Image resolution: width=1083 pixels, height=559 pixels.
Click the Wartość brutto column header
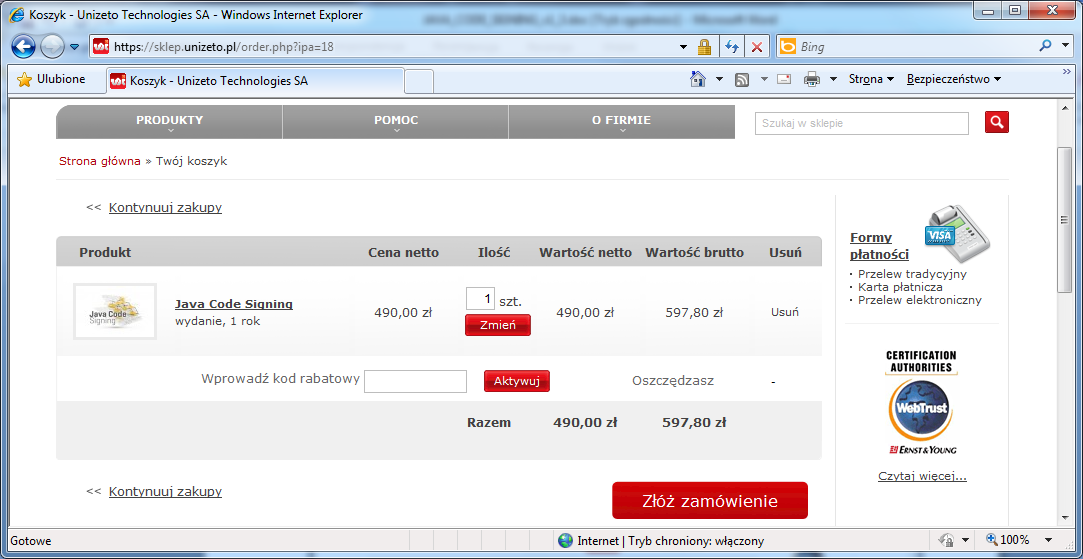pyautogui.click(x=695, y=253)
